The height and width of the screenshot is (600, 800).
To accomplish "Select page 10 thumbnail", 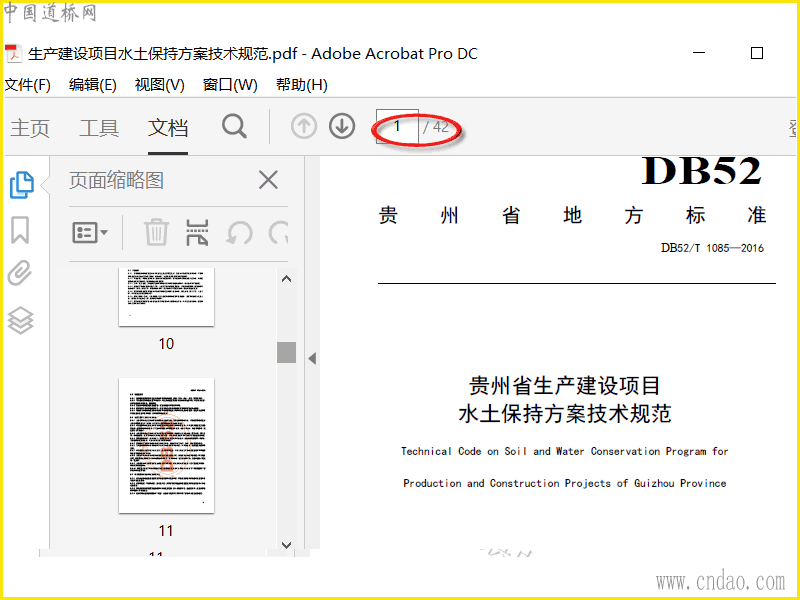I will (x=166, y=297).
